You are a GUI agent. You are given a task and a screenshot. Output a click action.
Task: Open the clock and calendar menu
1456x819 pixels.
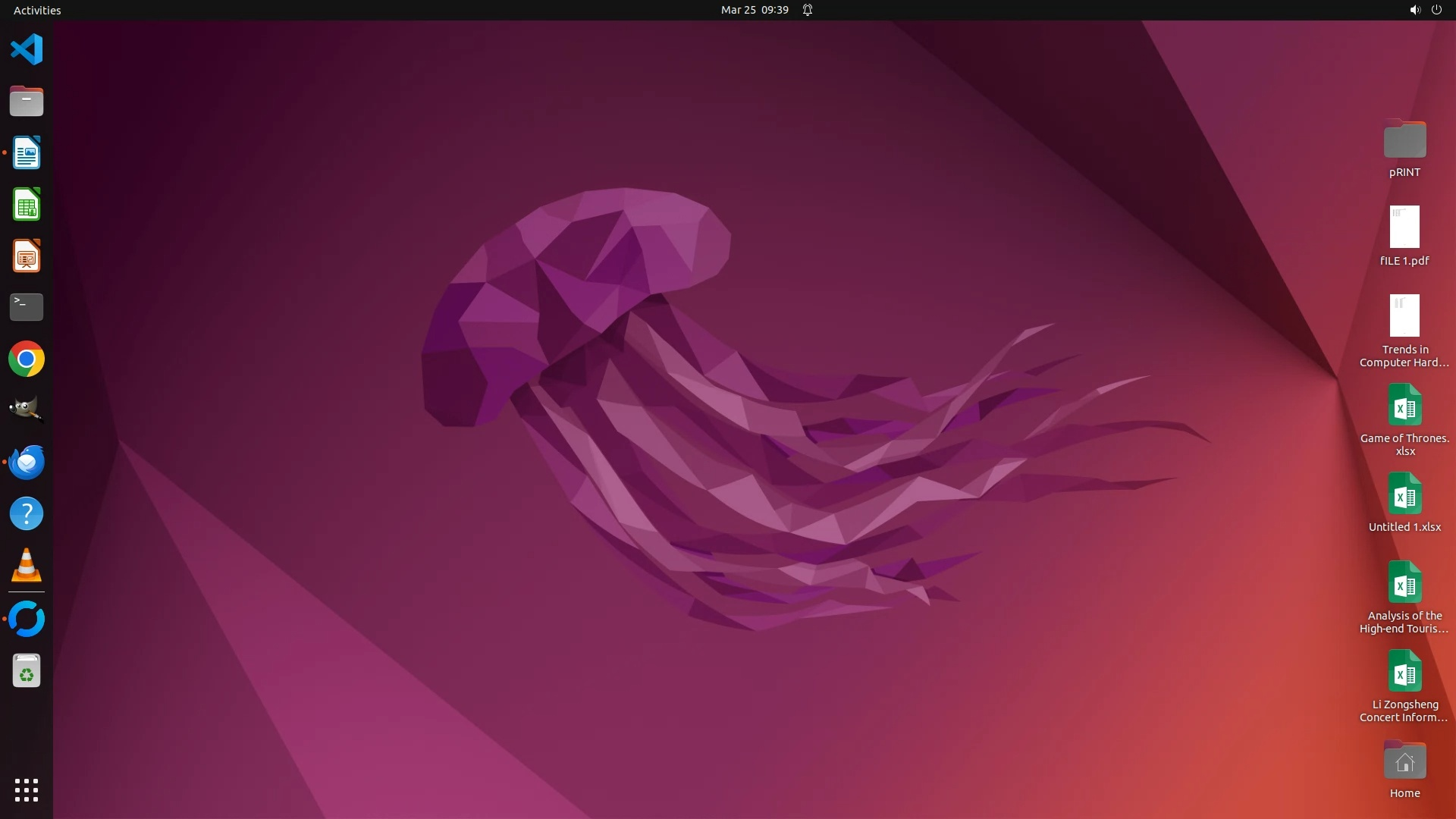click(754, 10)
